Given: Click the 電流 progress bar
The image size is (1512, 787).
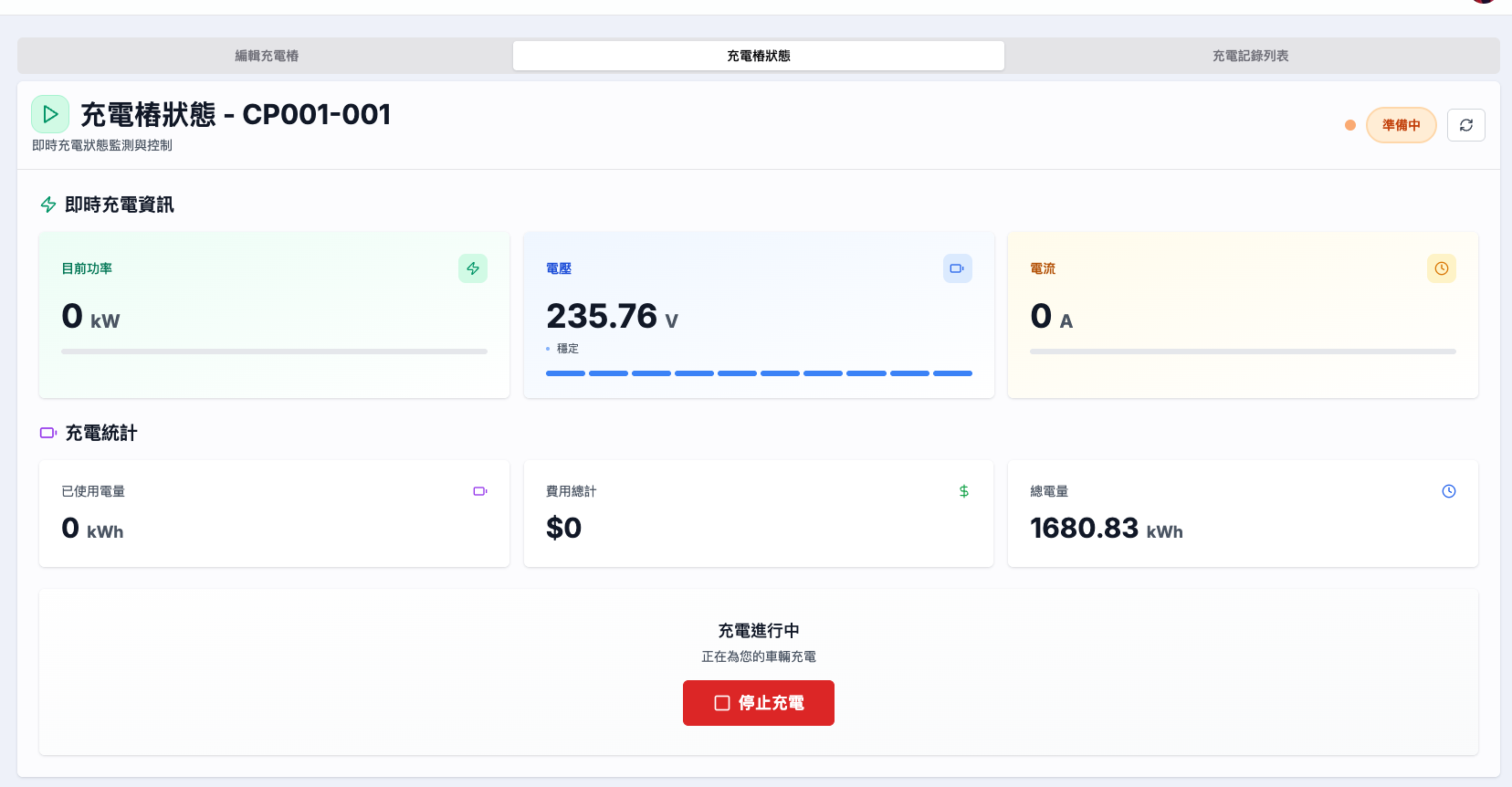Looking at the screenshot, I should (1242, 351).
